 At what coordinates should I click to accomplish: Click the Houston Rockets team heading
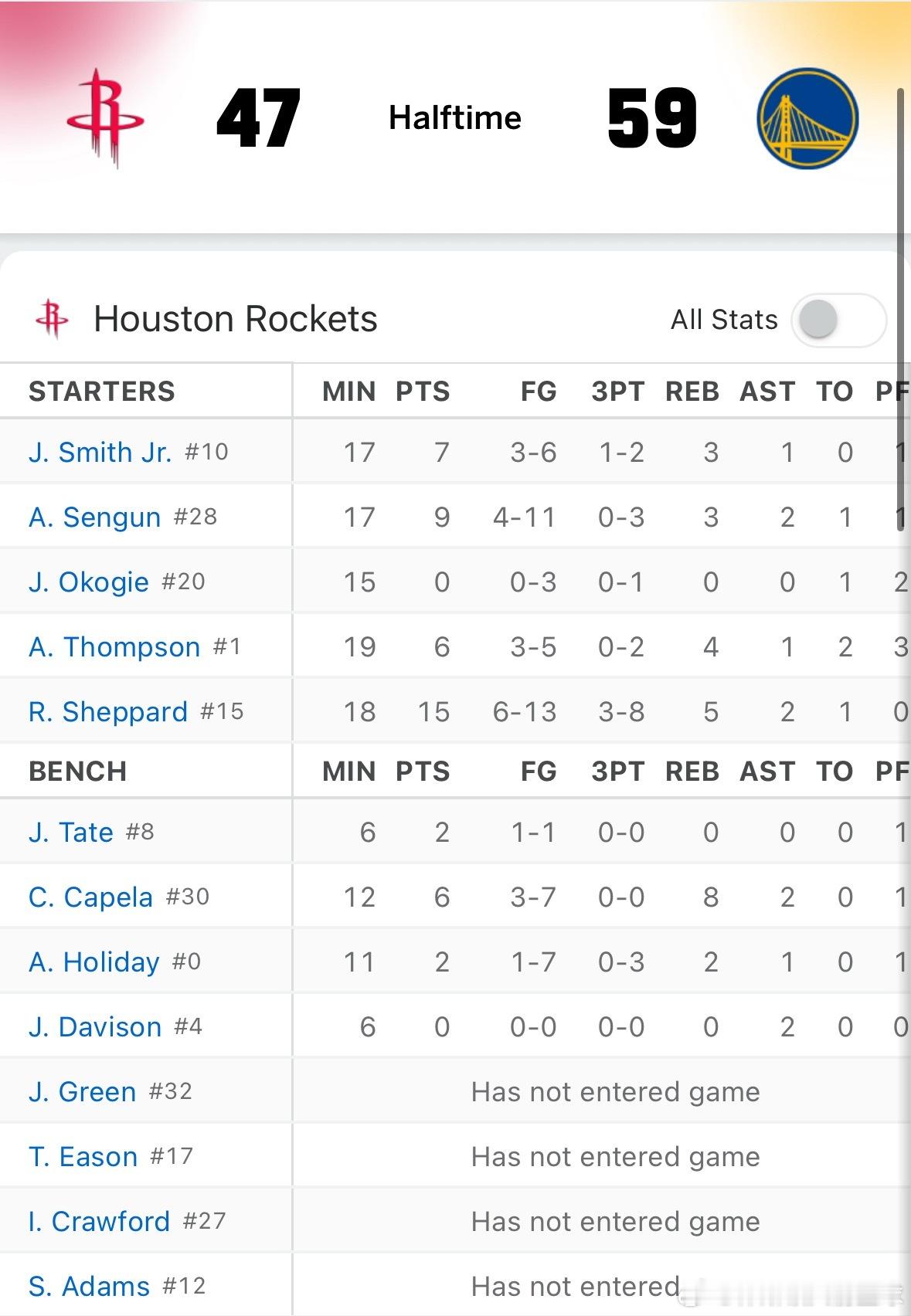(235, 319)
